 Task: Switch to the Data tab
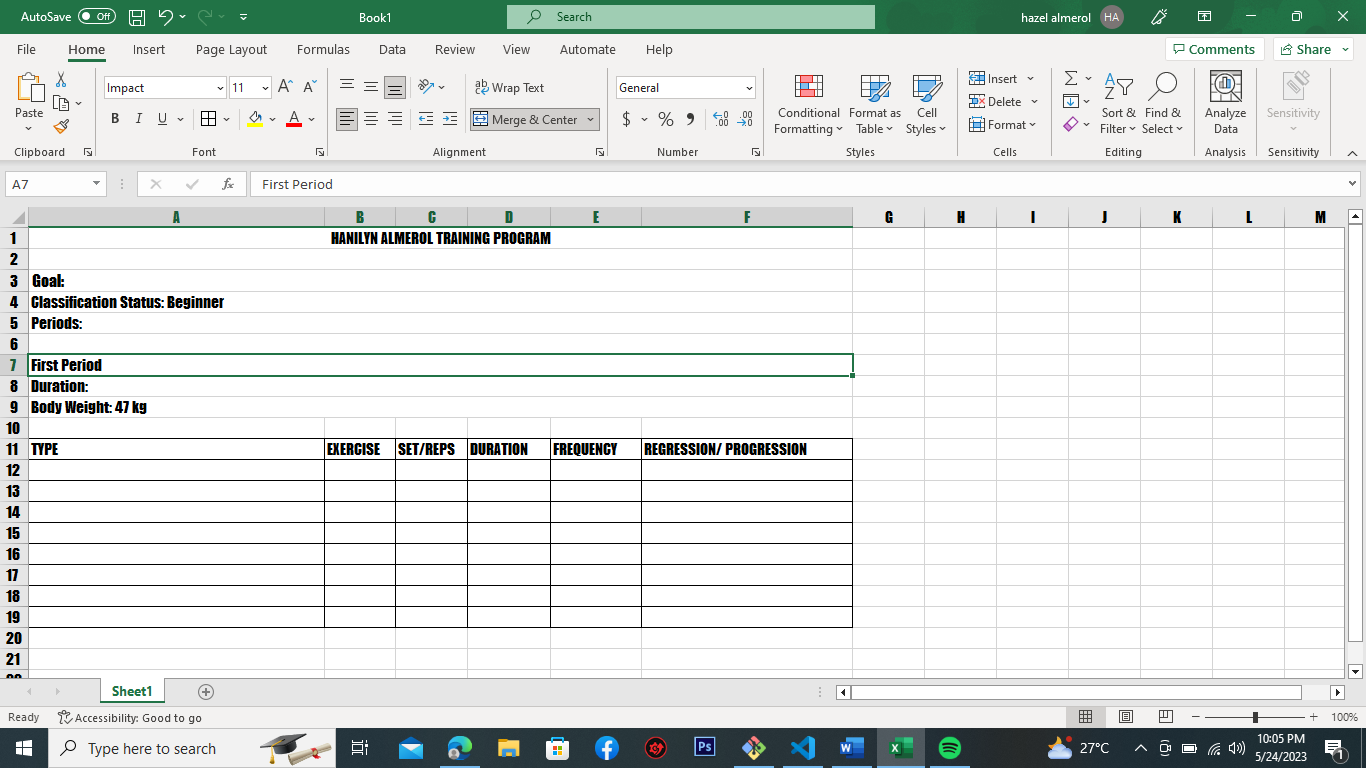point(392,49)
